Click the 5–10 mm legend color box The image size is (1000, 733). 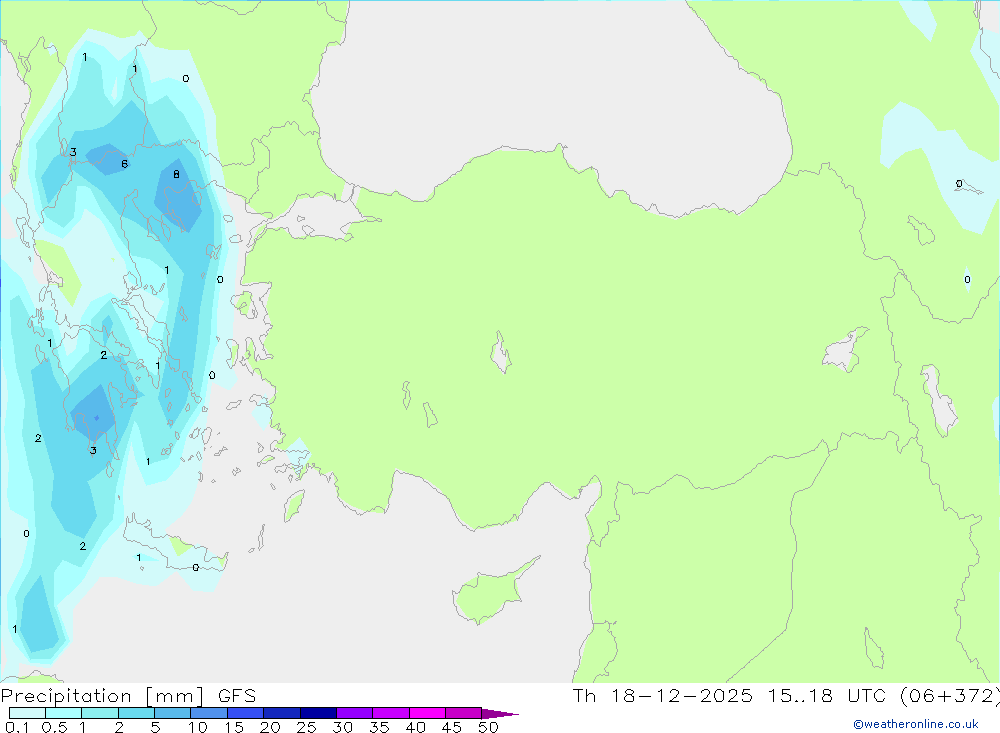coord(172,713)
